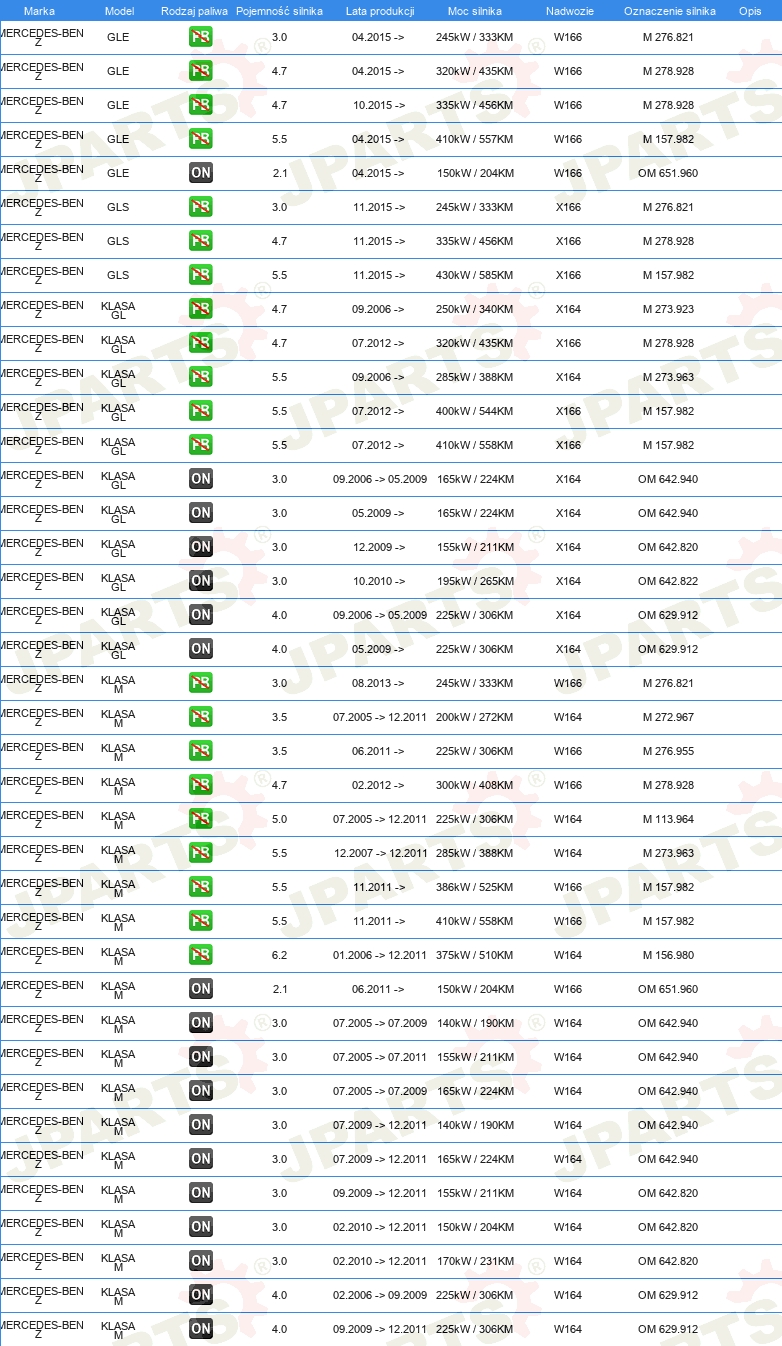The width and height of the screenshot is (782, 1346).
Task: Select the 01.2006 -> 12.2011 production cell
Action: [380, 955]
